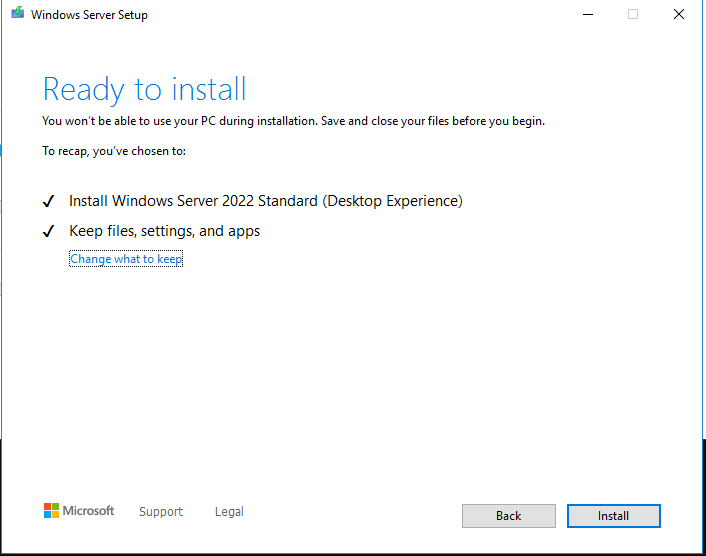Click the Ready to install heading
The image size is (706, 556).
pyautogui.click(x=144, y=89)
